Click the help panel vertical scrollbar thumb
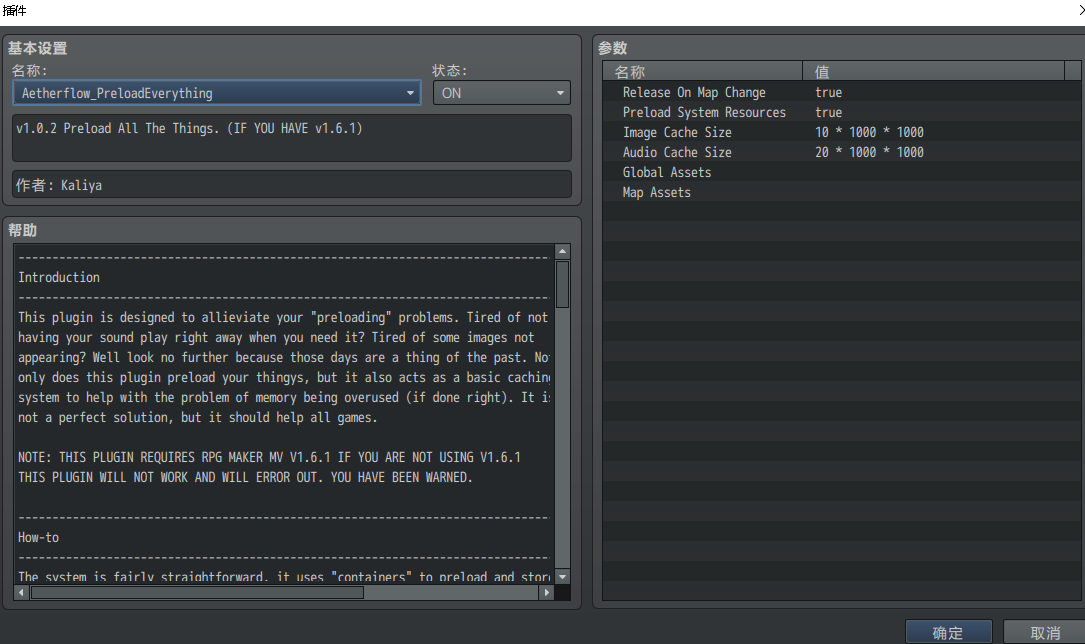1085x644 pixels. pyautogui.click(x=563, y=284)
